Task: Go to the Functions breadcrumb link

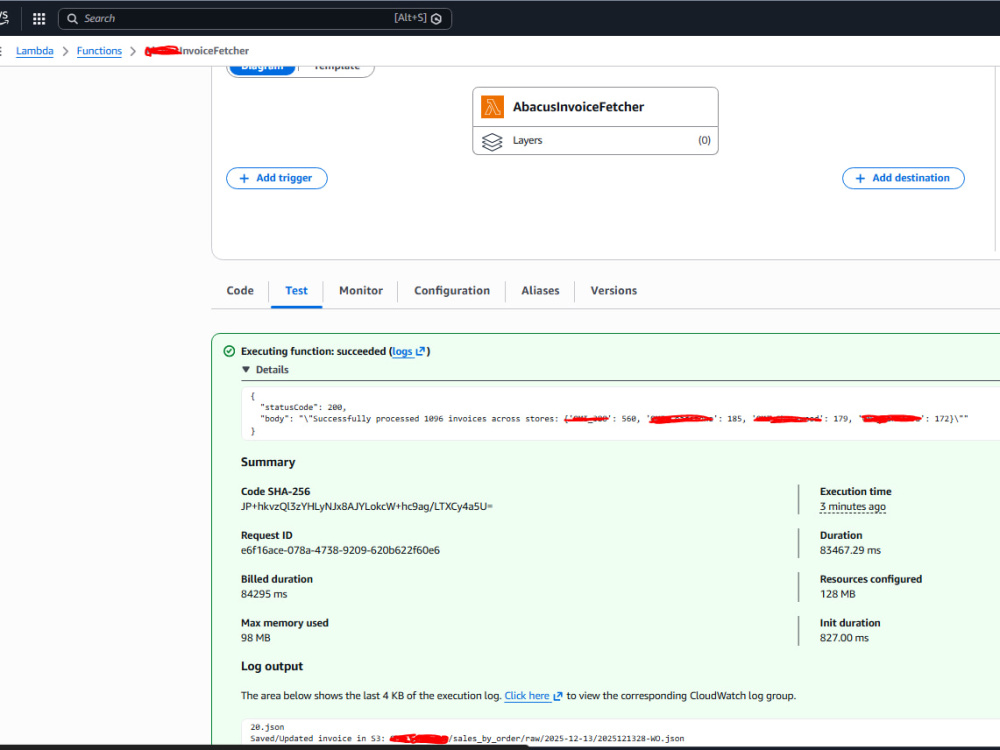Action: (x=99, y=51)
